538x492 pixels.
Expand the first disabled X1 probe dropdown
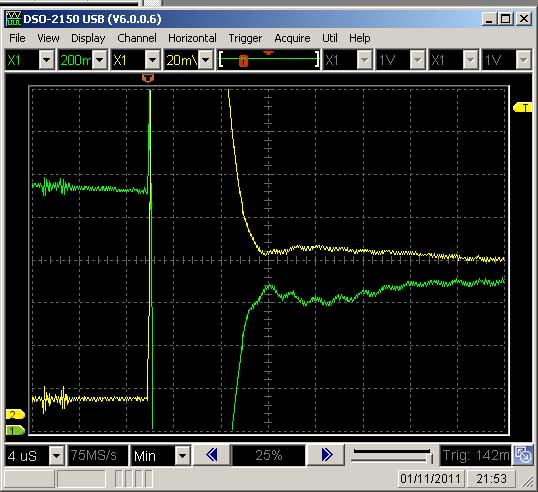[x=364, y=60]
